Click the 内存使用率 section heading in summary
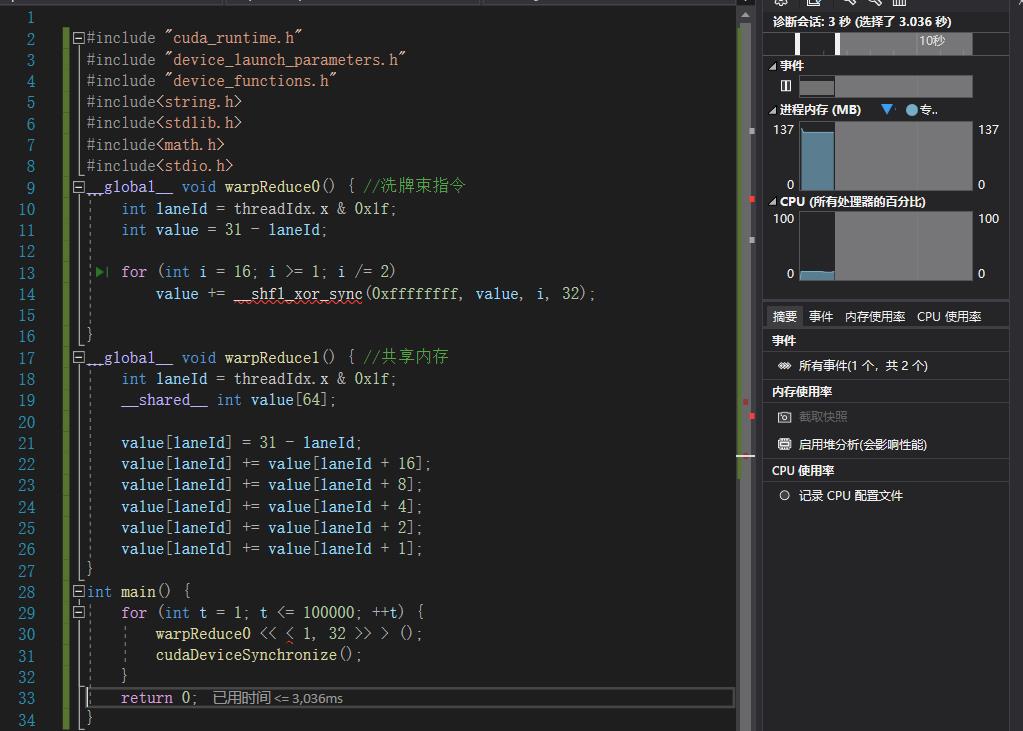 (802, 392)
